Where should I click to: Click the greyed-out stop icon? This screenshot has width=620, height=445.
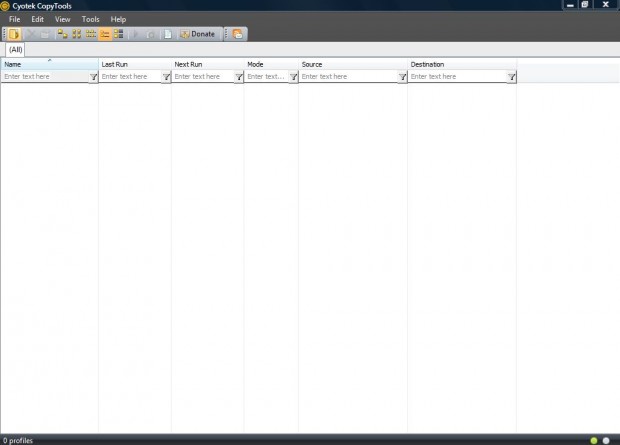point(150,34)
